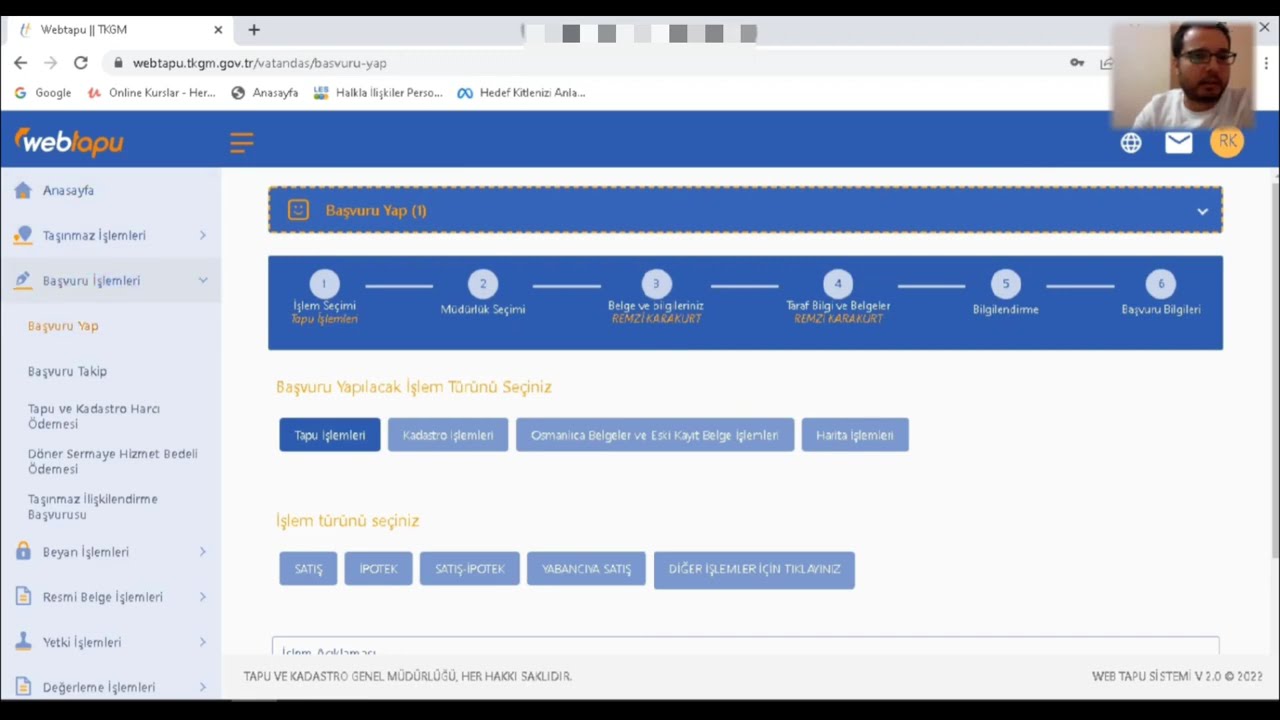
Task: Collapse the Başvuru Yap (1) panel arrow
Action: [1202, 211]
